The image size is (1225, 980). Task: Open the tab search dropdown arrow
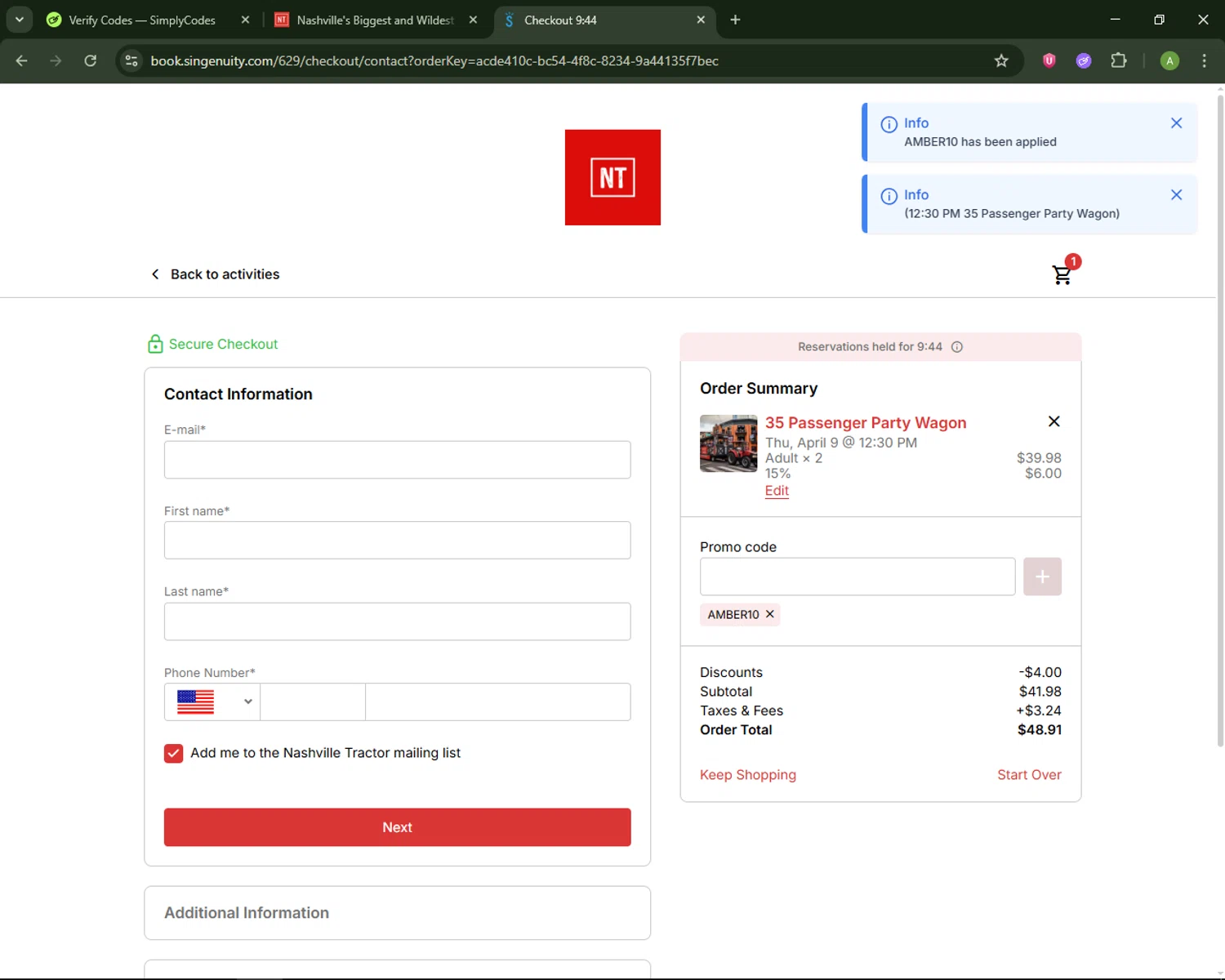click(19, 20)
